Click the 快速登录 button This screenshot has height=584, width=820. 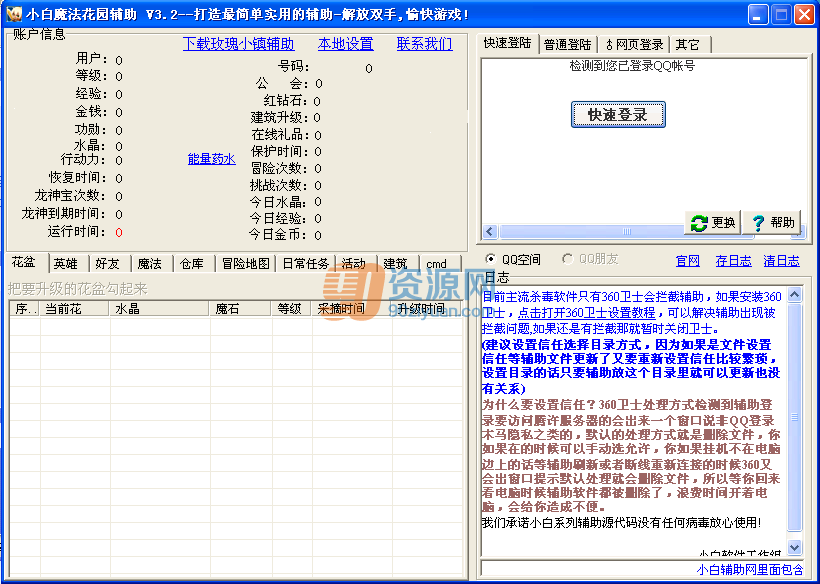tap(618, 114)
